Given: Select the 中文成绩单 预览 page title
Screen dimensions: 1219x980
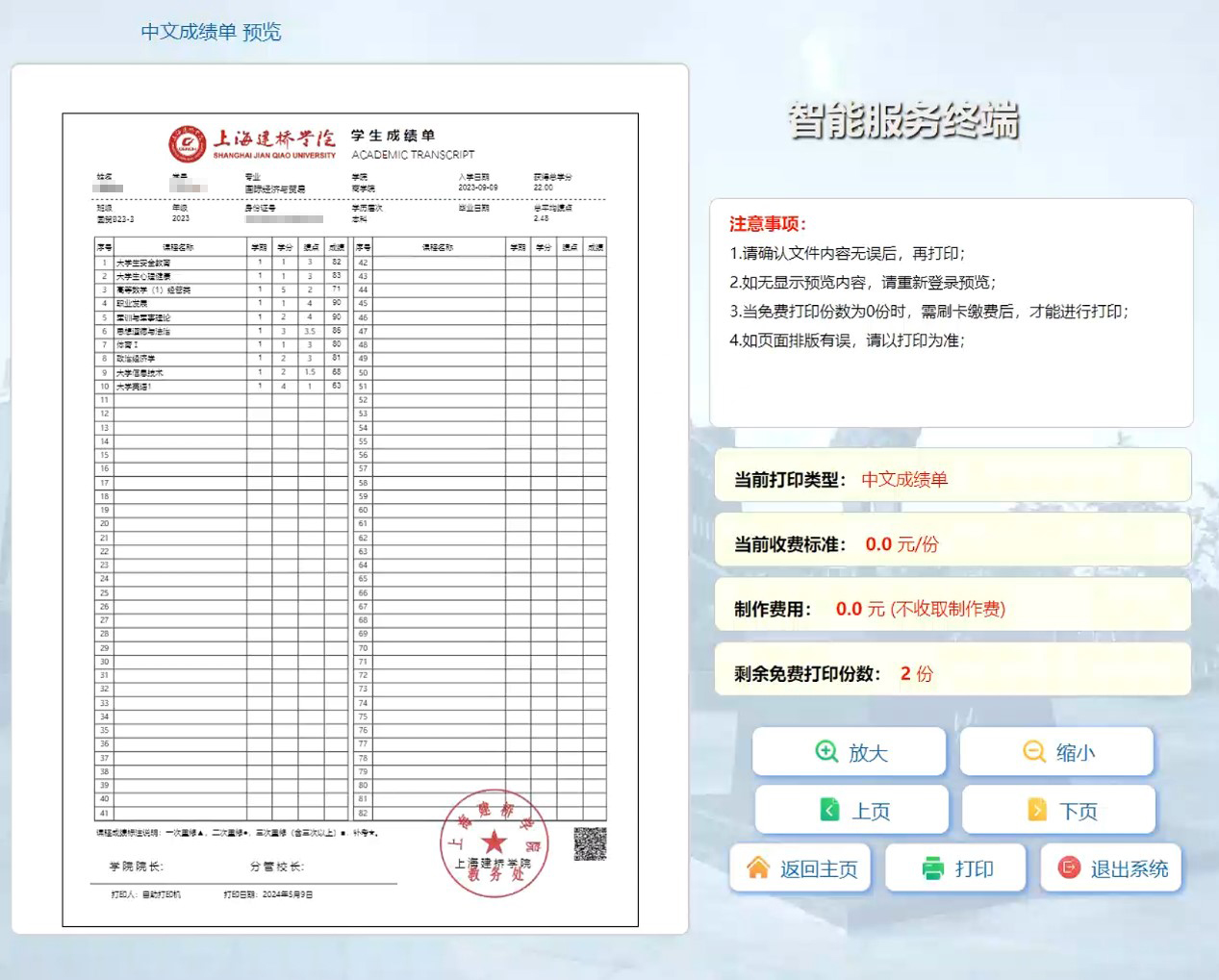Looking at the screenshot, I should pos(211,32).
